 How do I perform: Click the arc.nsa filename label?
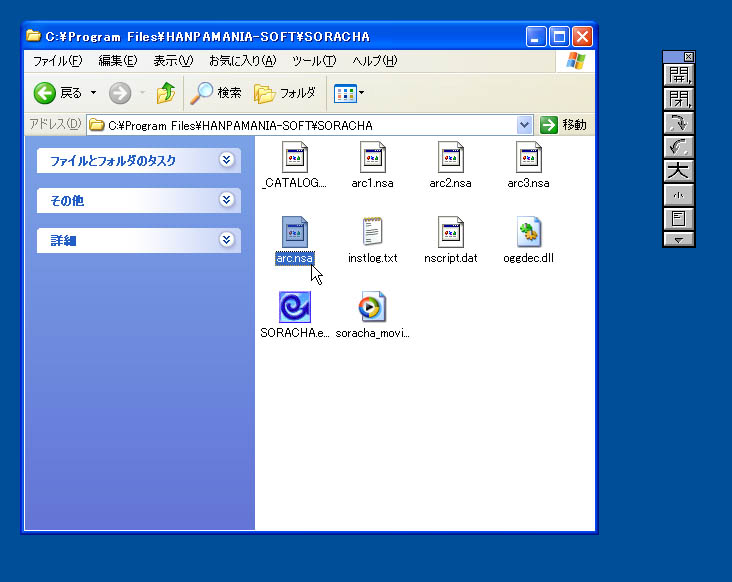pyautogui.click(x=295, y=258)
